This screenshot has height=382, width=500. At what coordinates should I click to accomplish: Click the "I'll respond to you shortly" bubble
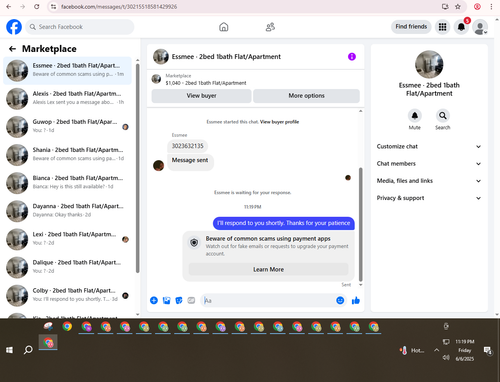[284, 223]
